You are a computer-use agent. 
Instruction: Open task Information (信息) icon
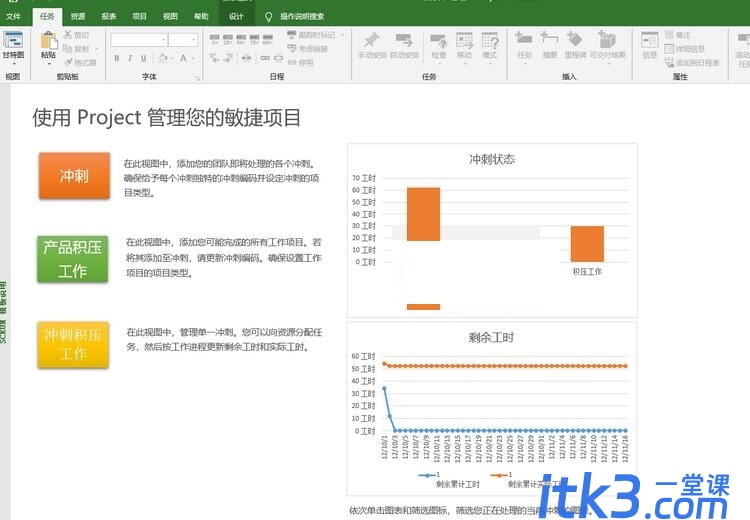[x=650, y=40]
